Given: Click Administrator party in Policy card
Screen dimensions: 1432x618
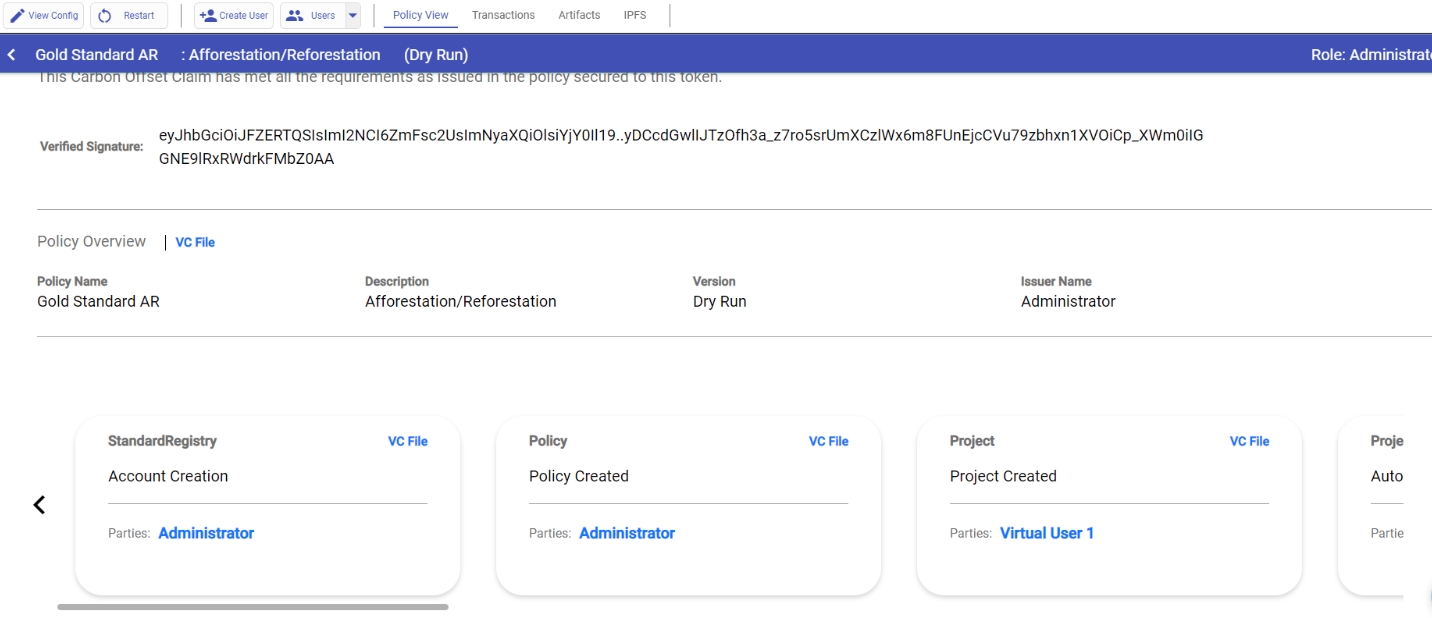Looking at the screenshot, I should pos(627,533).
